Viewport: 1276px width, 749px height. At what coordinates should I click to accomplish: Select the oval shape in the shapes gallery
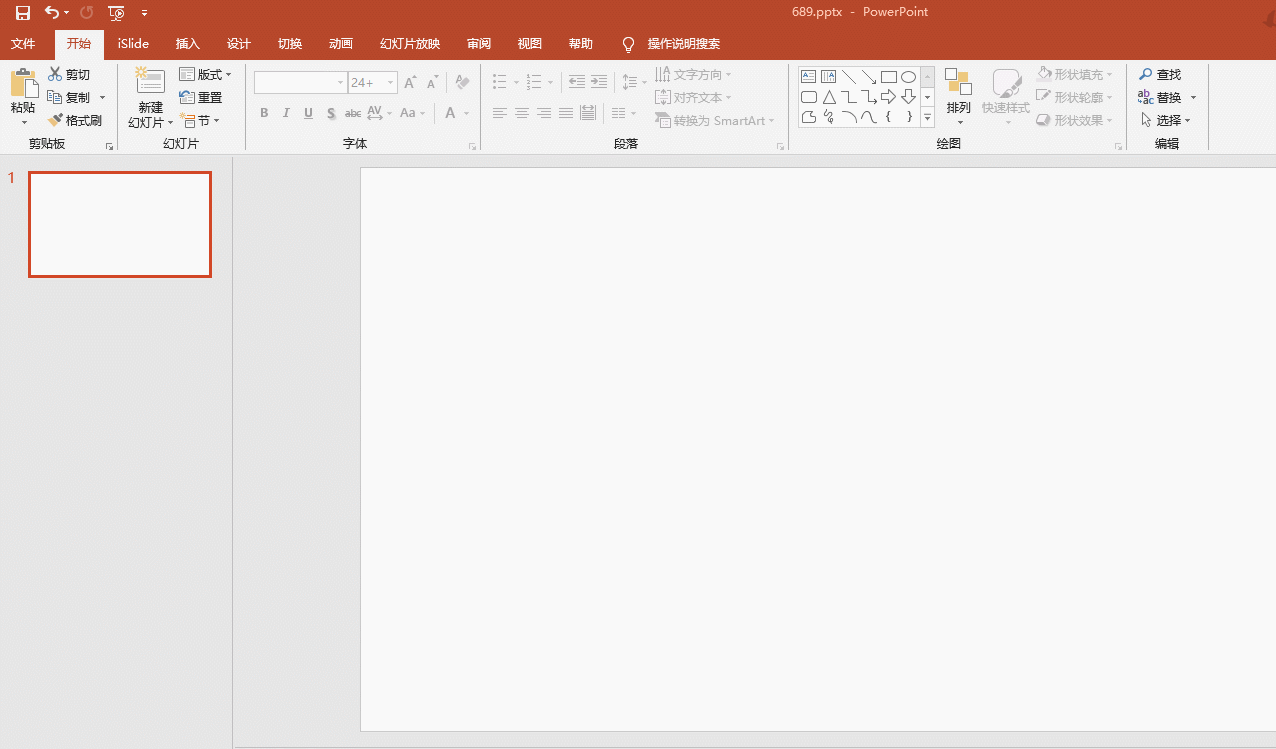click(x=908, y=77)
